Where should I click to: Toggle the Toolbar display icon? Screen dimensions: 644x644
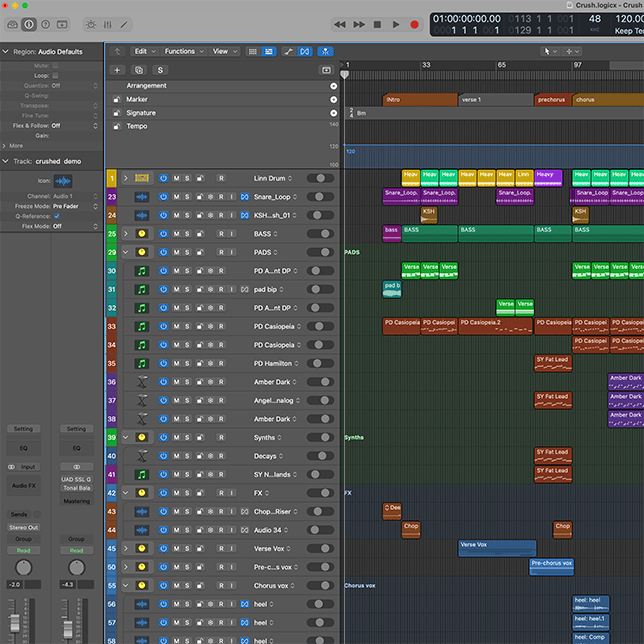click(x=62, y=25)
